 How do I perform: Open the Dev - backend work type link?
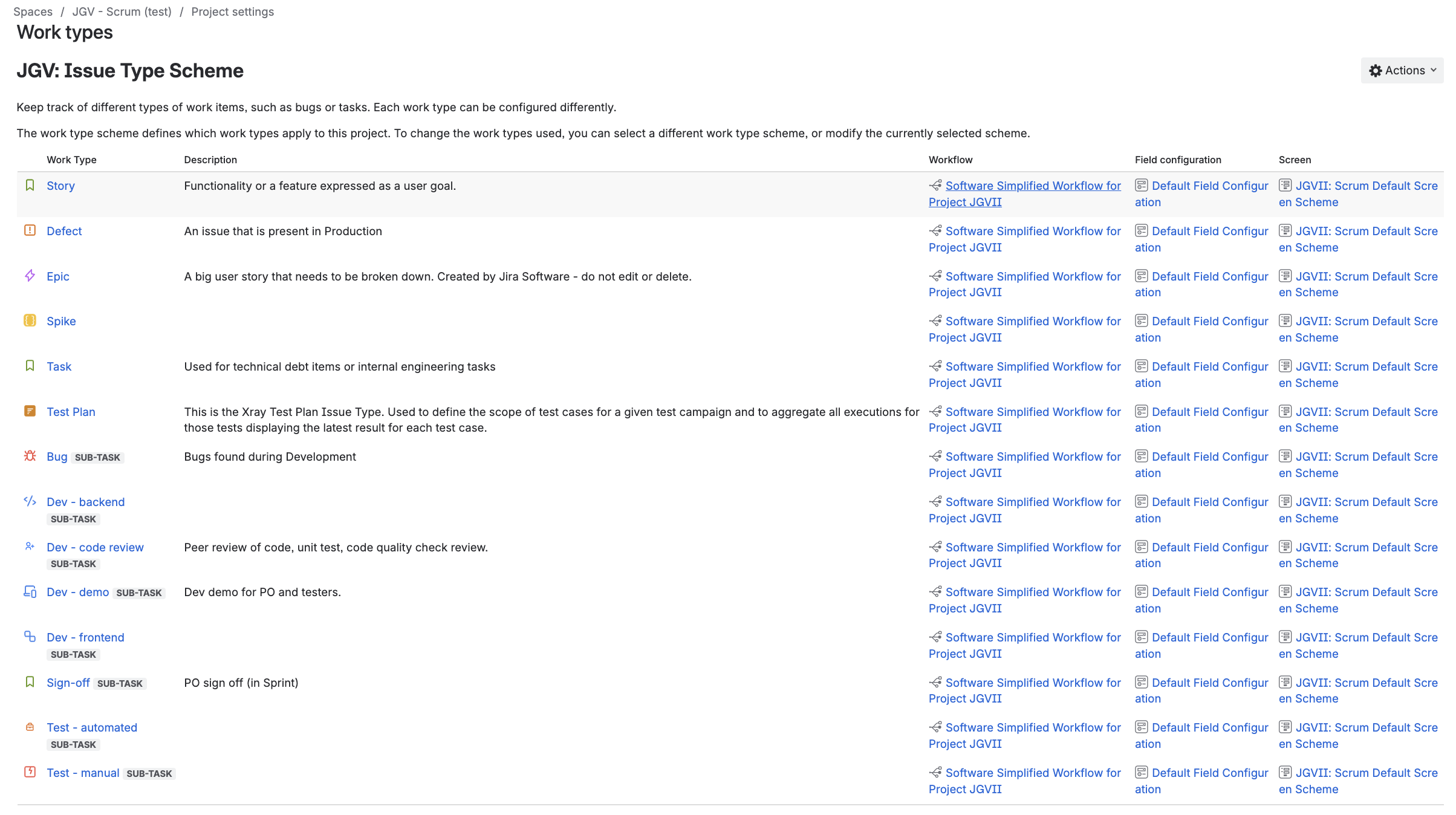(86, 502)
